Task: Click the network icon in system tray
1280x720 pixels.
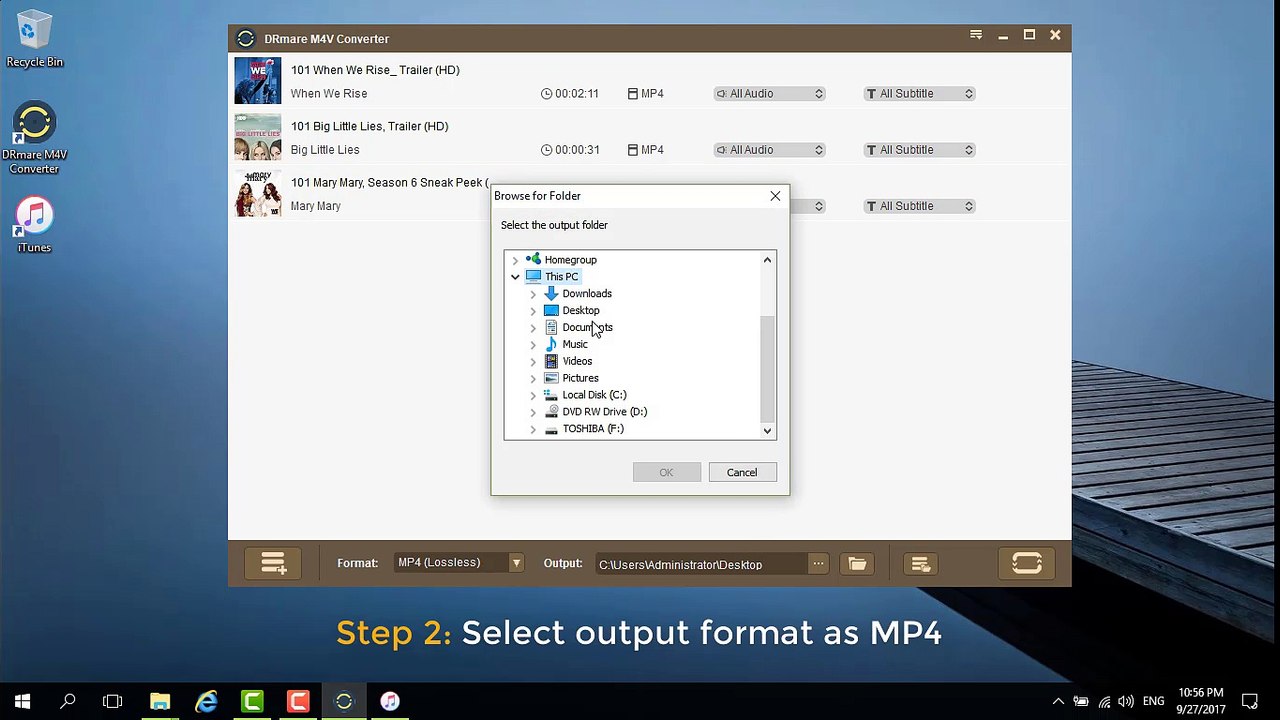Action: click(x=1104, y=701)
